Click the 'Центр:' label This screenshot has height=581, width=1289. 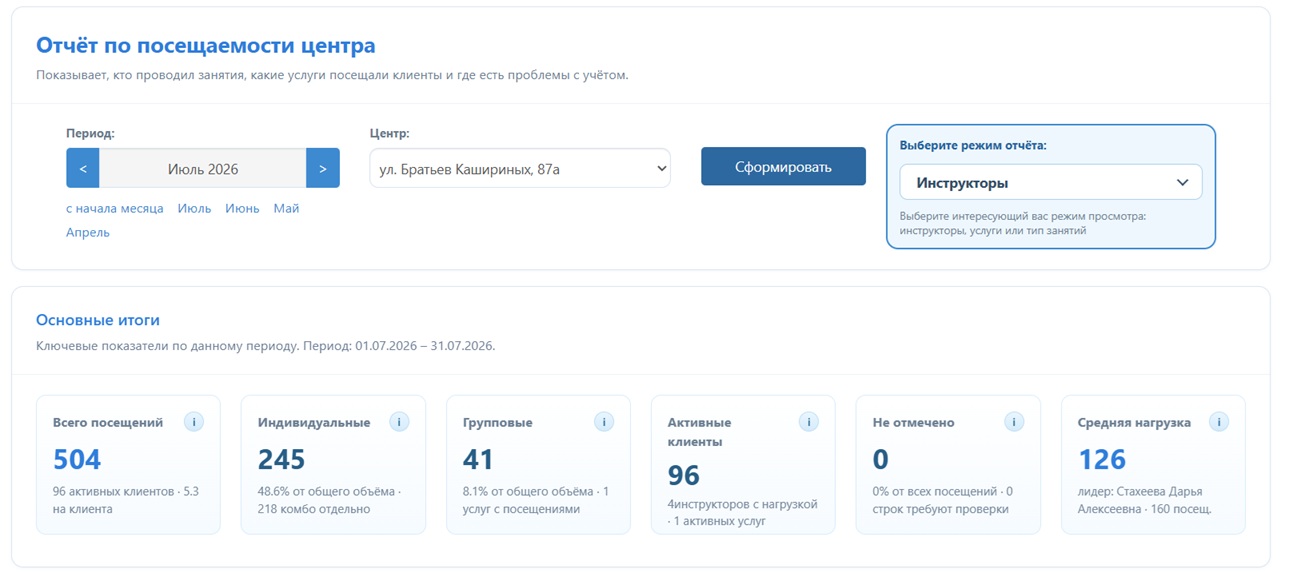(389, 133)
